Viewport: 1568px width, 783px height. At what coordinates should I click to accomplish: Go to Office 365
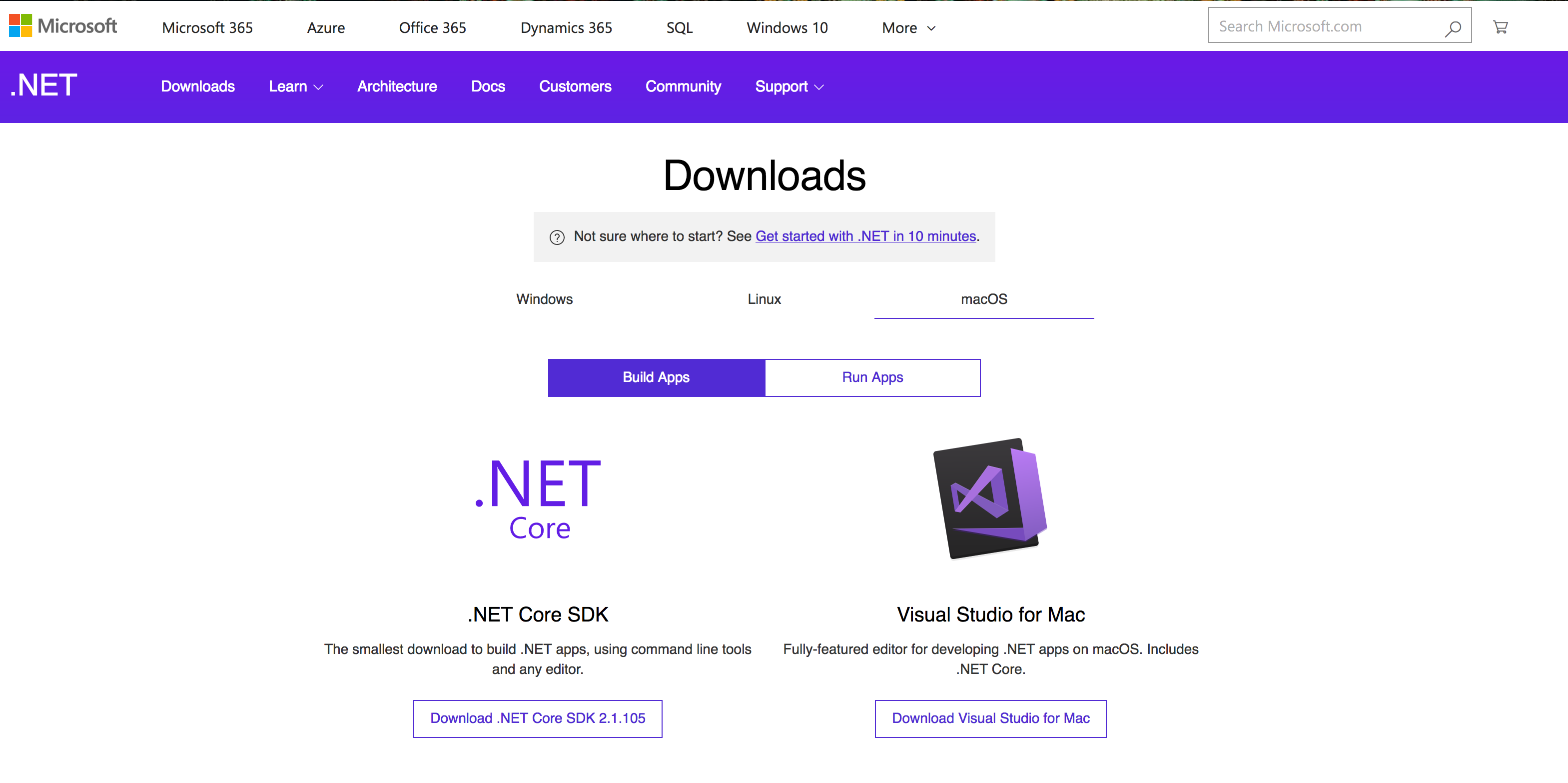tap(432, 28)
